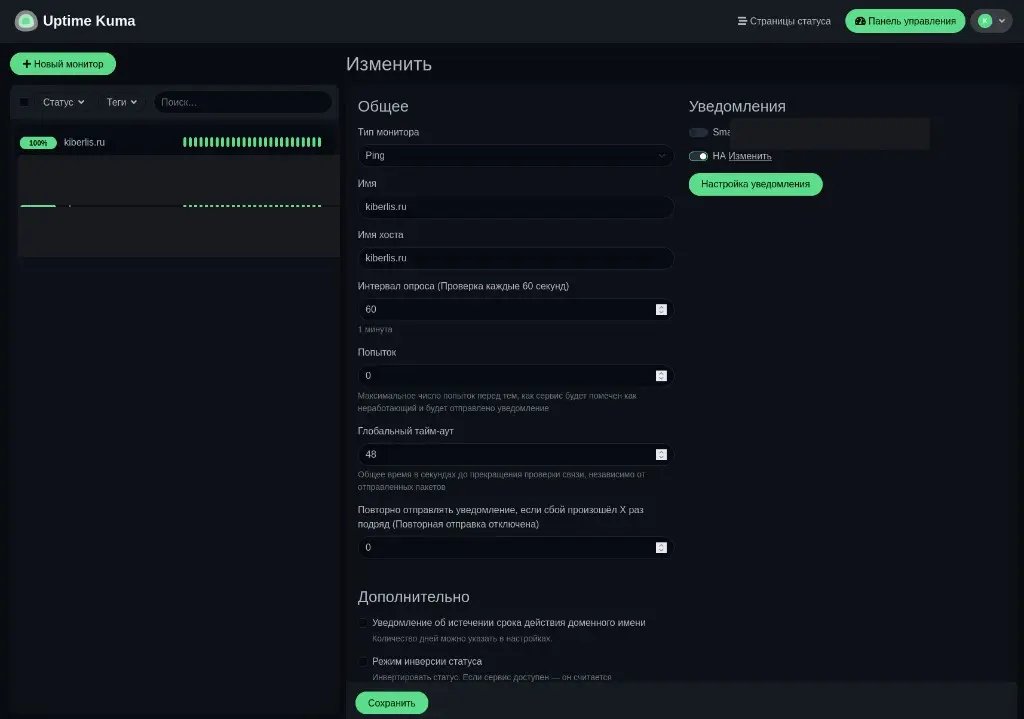This screenshot has width=1024, height=719.
Task: Enable Режим инверсии статуса checkbox
Action: 363,662
